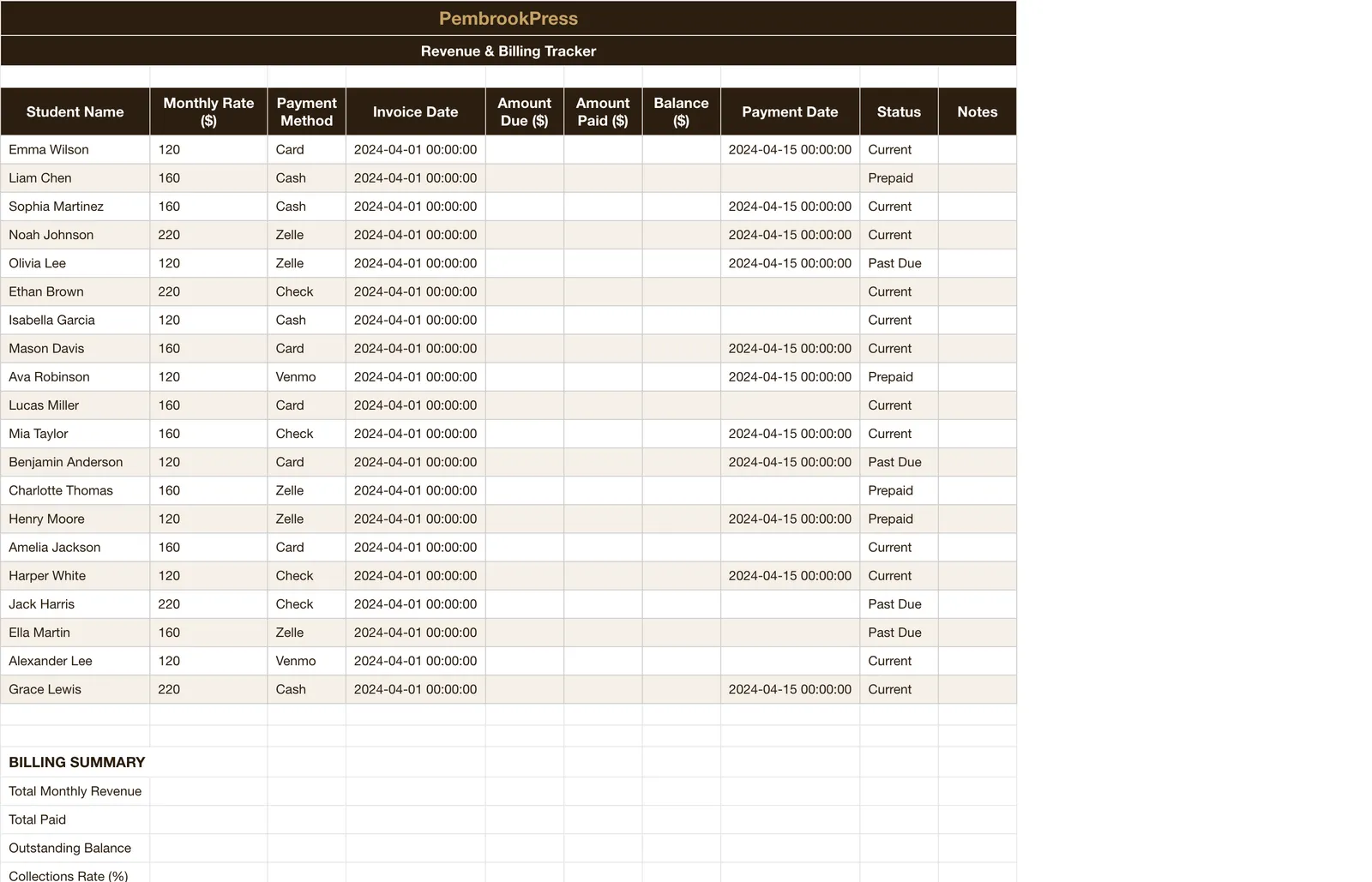The height and width of the screenshot is (882, 1372).
Task: Click the Charlotte Thomas cell
Action: click(x=75, y=490)
